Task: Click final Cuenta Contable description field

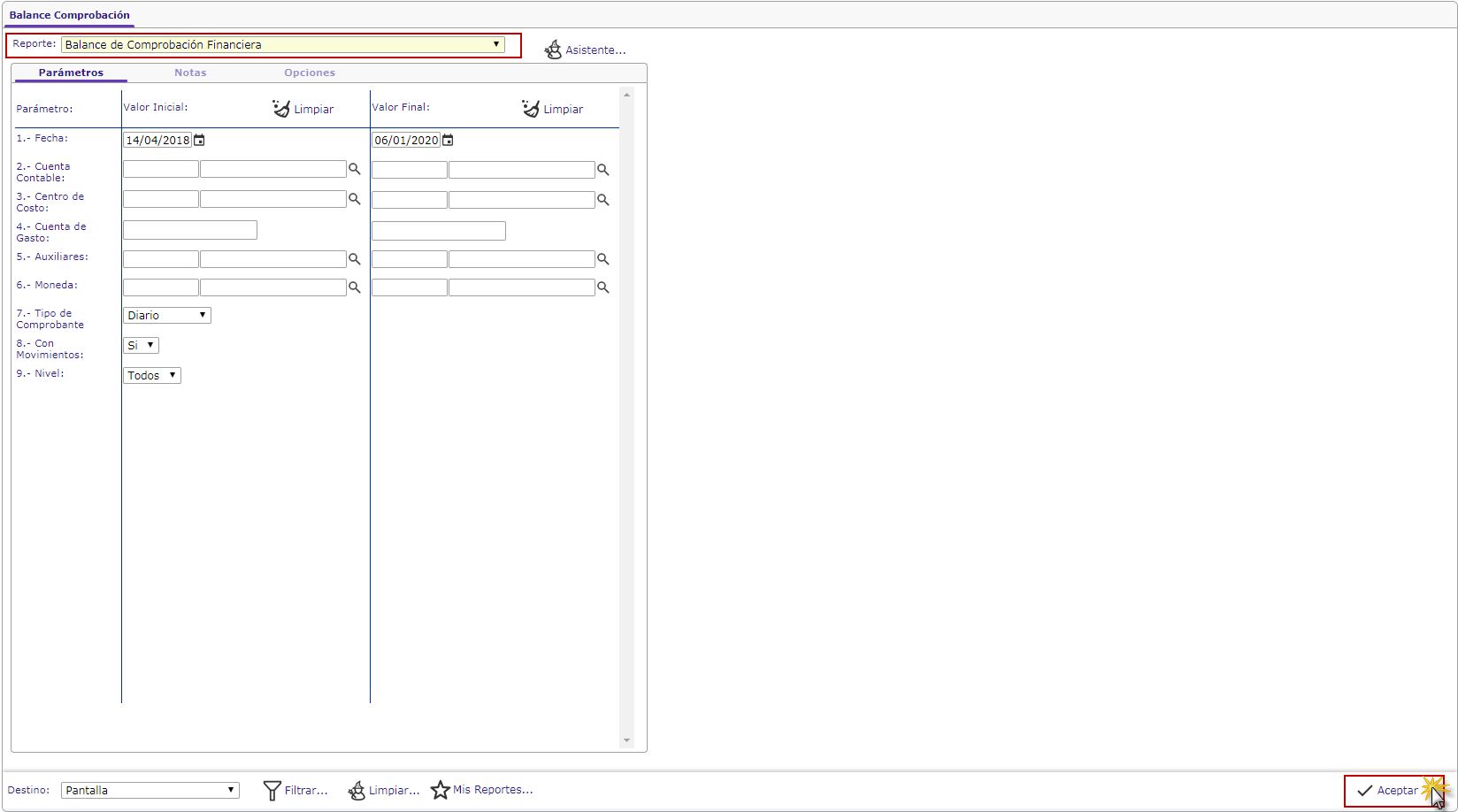Action: (522, 170)
